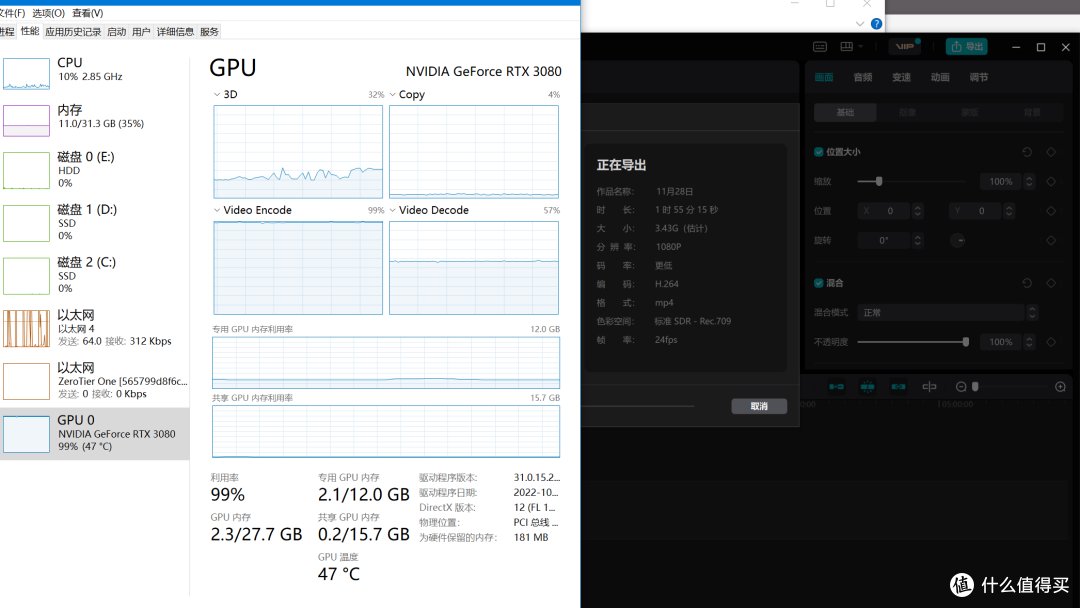Screen dimensions: 1080x608
Task: Click the blue help question mark icon
Action: pyautogui.click(x=876, y=23)
